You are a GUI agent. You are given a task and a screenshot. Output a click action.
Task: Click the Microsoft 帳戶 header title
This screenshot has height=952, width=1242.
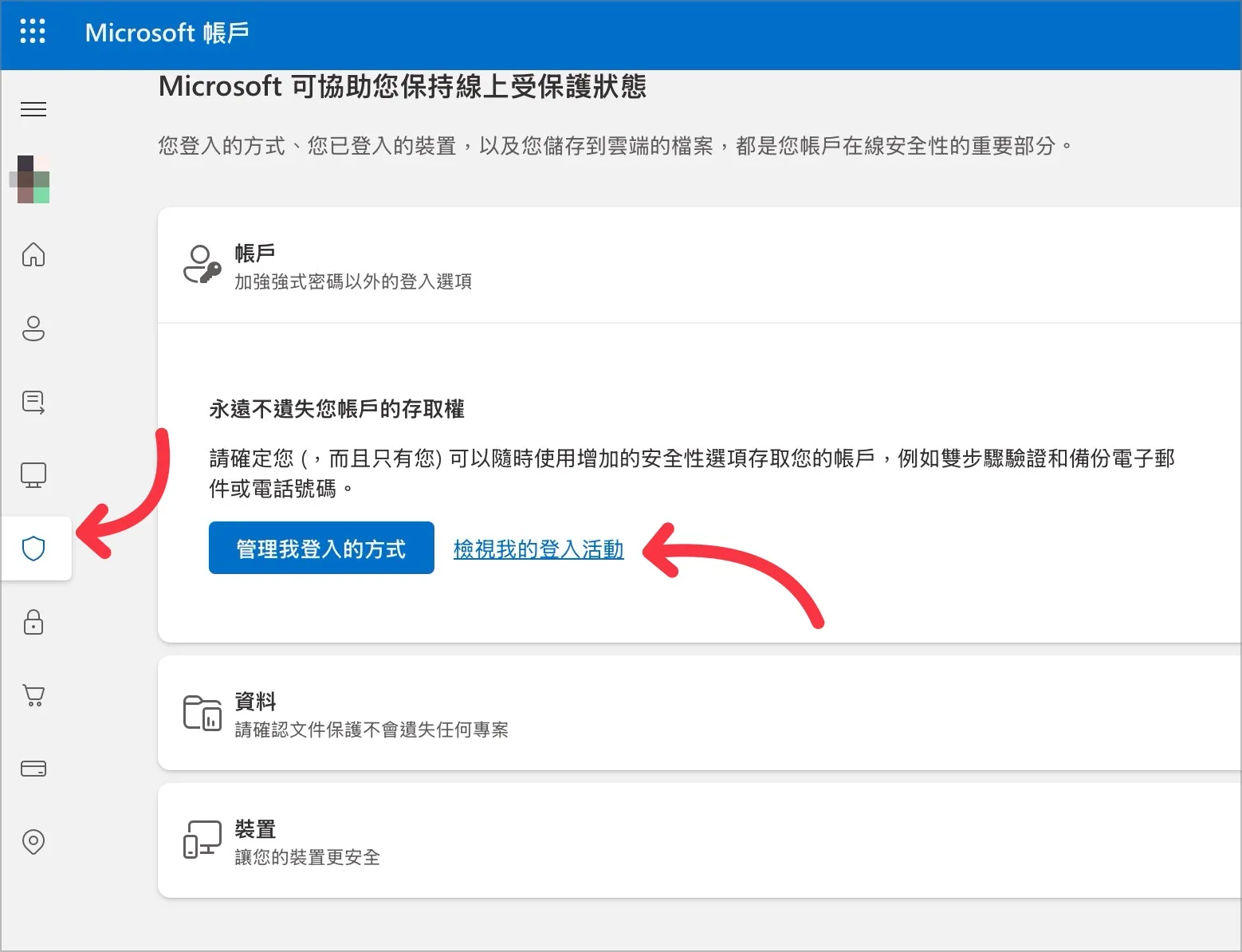point(167,33)
